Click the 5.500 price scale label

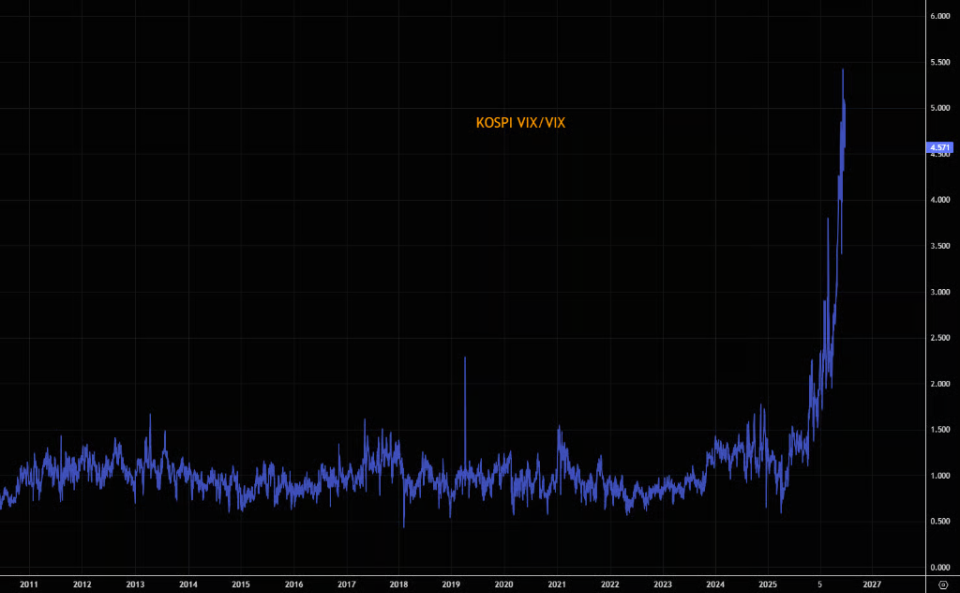(x=940, y=62)
